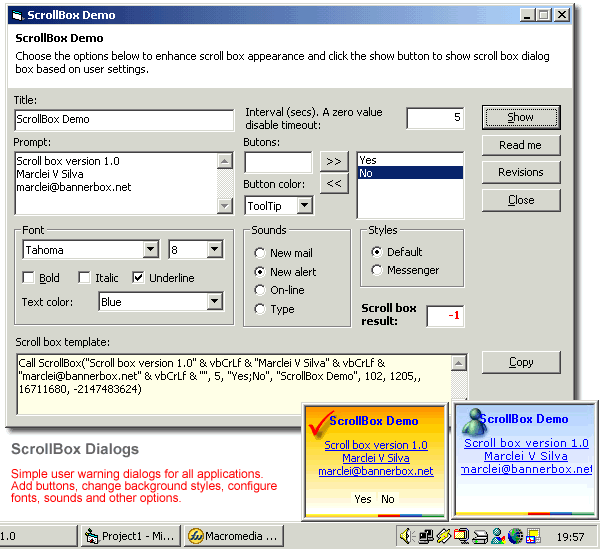Expand the Button color ToolTip dropdown
Screen dimensions: 600x550
[x=304, y=206]
